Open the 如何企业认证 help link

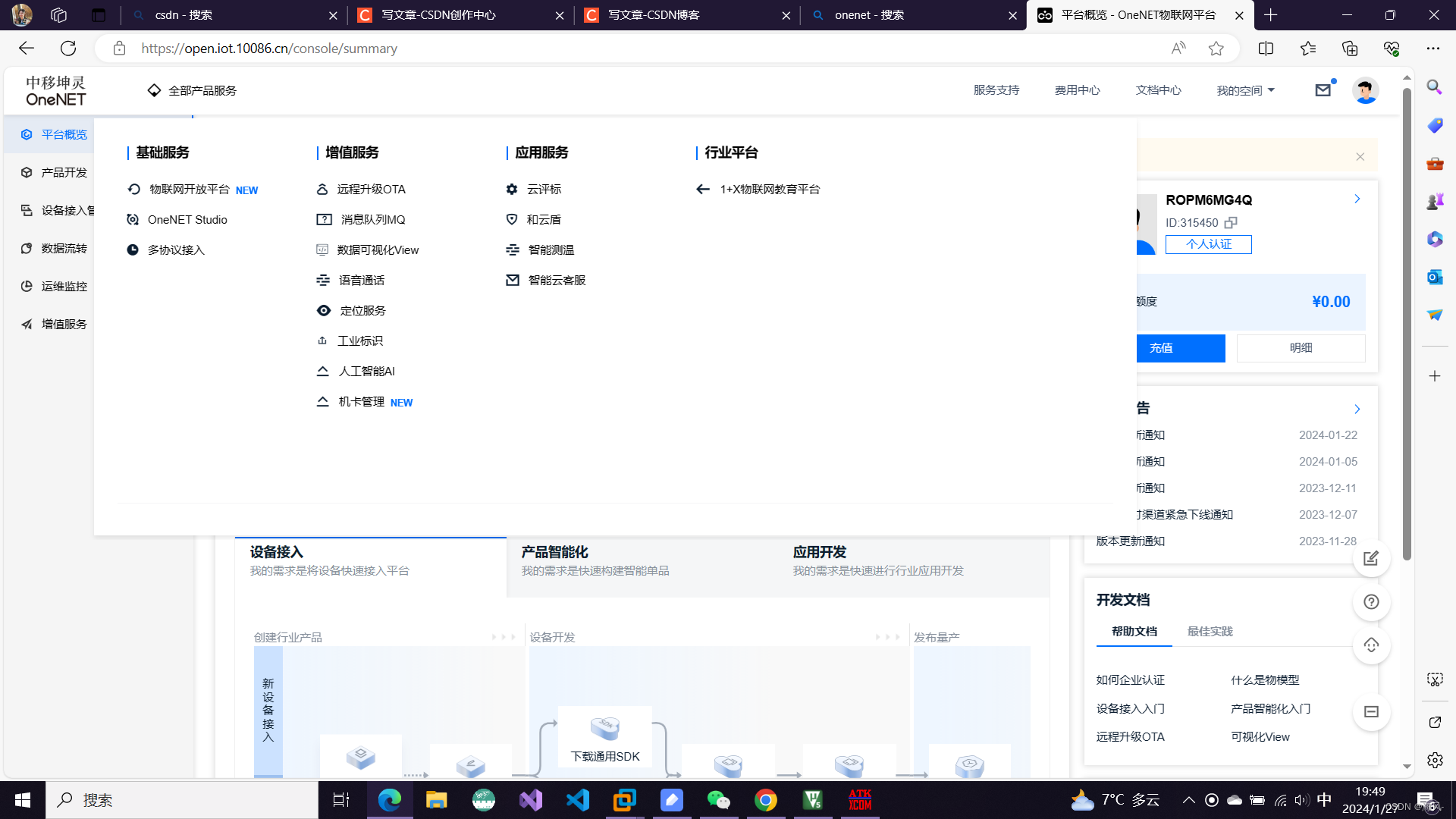coord(1129,679)
